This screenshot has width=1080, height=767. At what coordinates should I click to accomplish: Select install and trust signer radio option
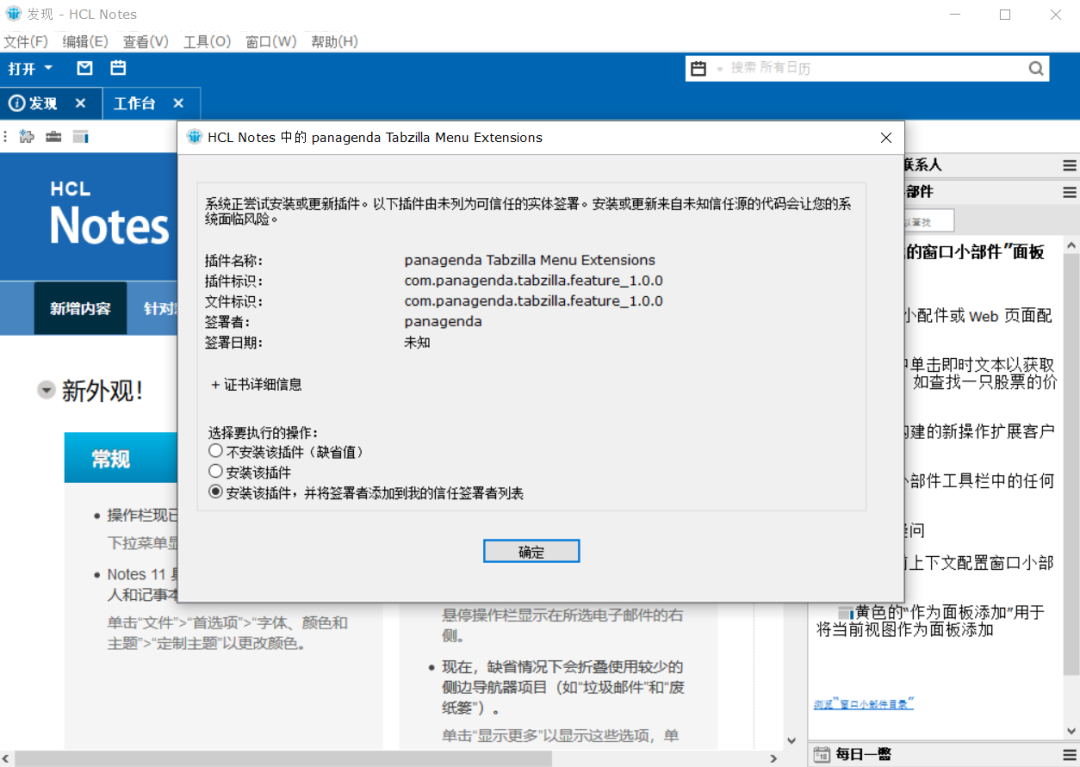(216, 492)
